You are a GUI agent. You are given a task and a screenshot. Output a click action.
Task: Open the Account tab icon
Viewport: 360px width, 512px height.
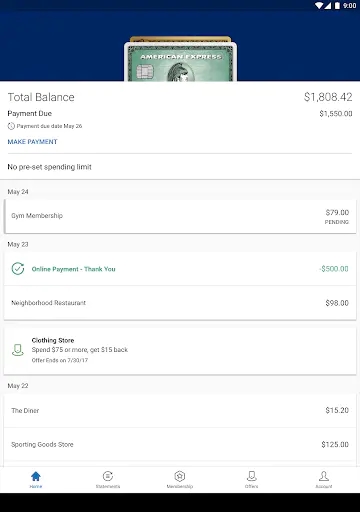pos(324,476)
